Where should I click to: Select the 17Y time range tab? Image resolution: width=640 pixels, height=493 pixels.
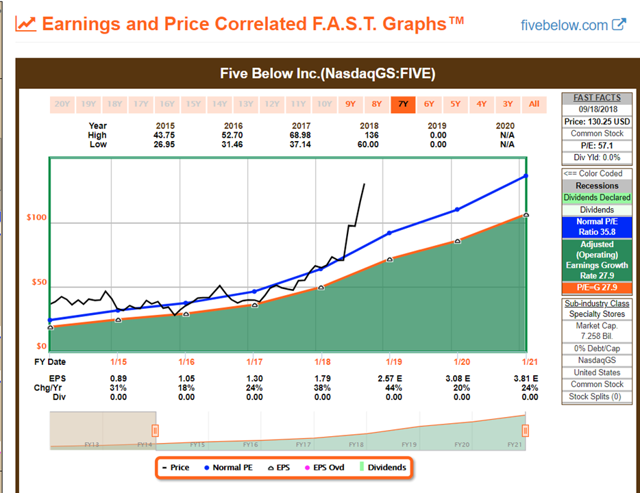tap(141, 104)
